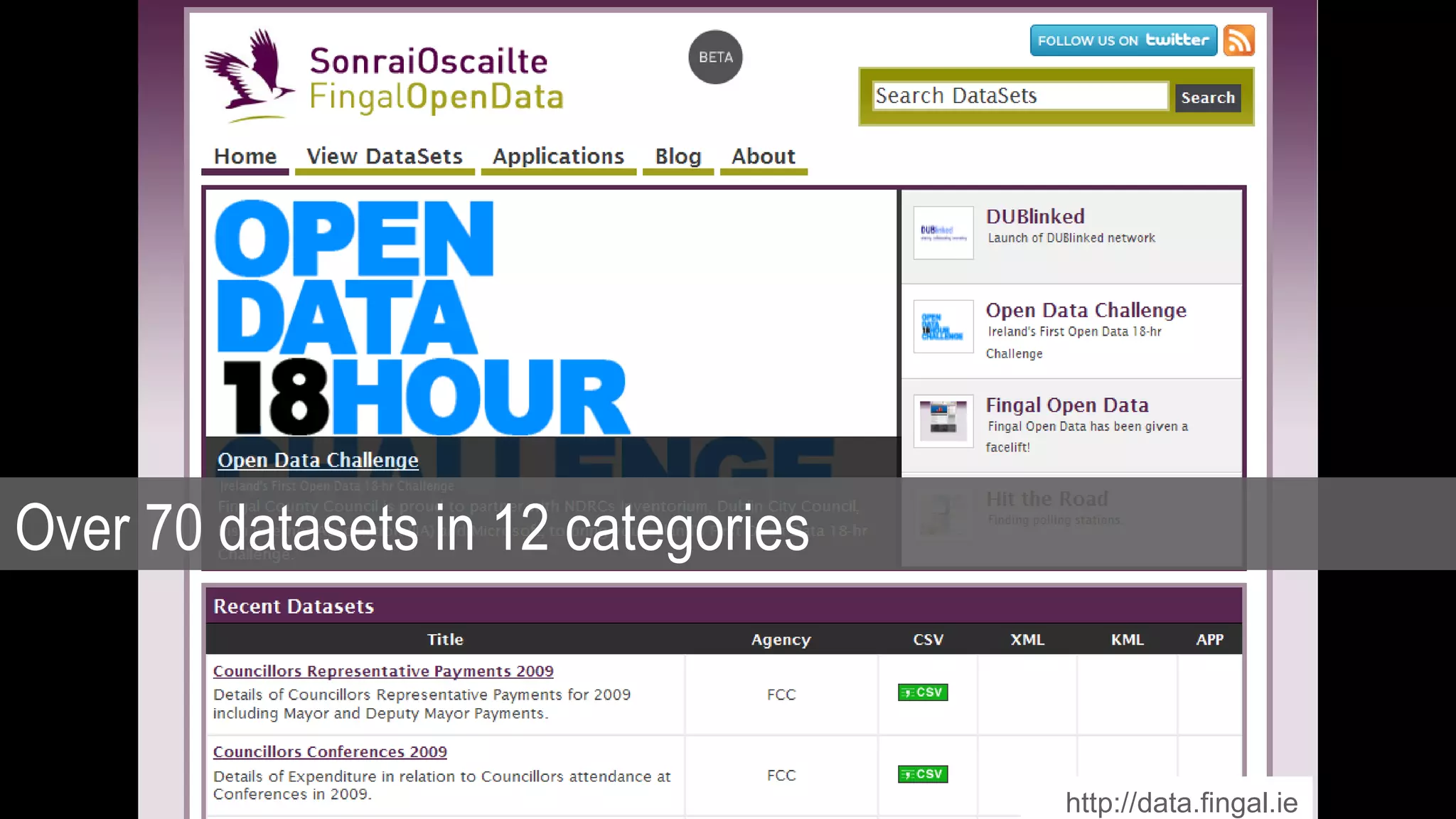Viewport: 1456px width, 819px height.
Task: Open the Councillors Representative Payments 2009 link
Action: [383, 671]
